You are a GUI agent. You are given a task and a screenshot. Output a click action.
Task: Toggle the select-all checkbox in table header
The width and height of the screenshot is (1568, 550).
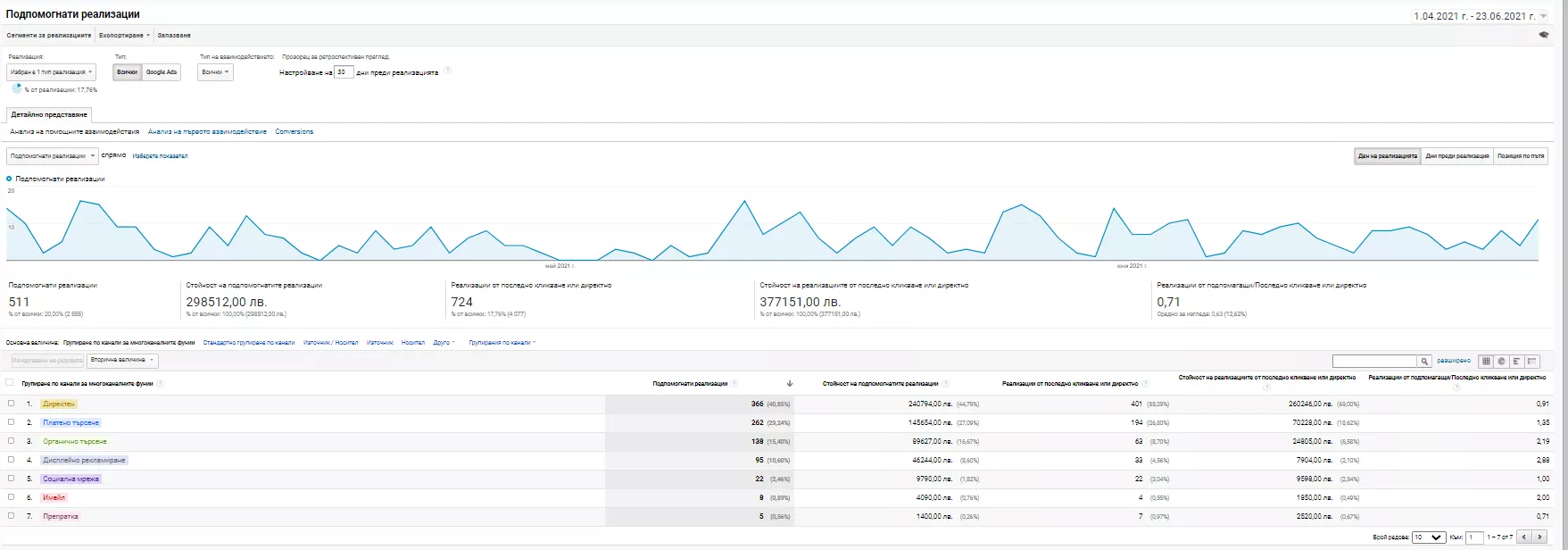coord(10,383)
